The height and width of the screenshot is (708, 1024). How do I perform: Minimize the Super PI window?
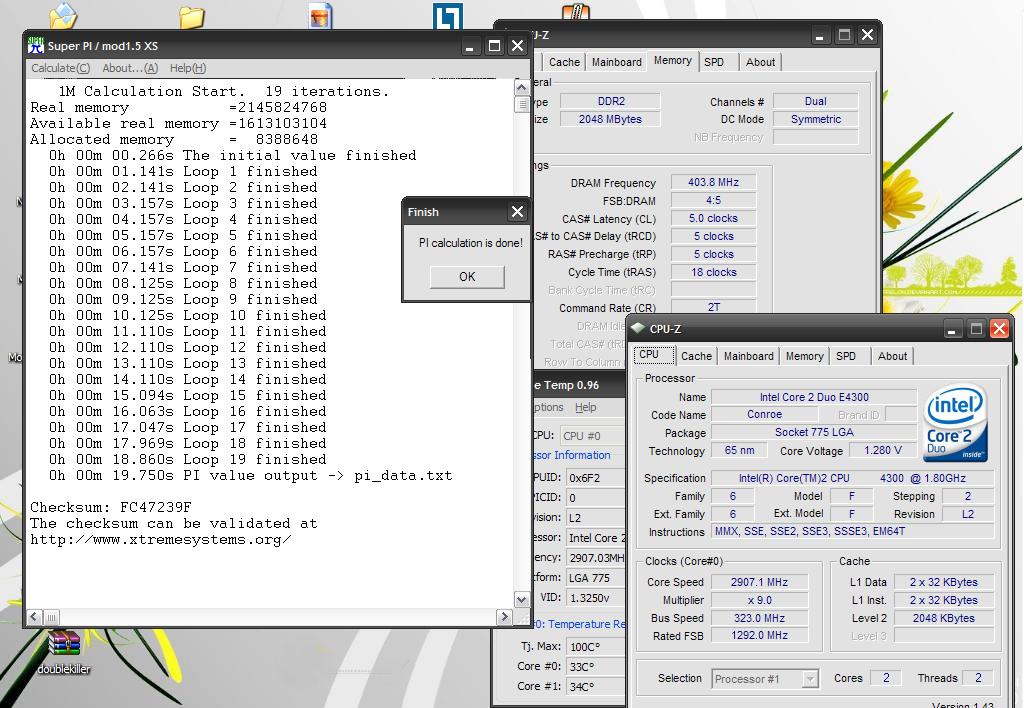(470, 46)
